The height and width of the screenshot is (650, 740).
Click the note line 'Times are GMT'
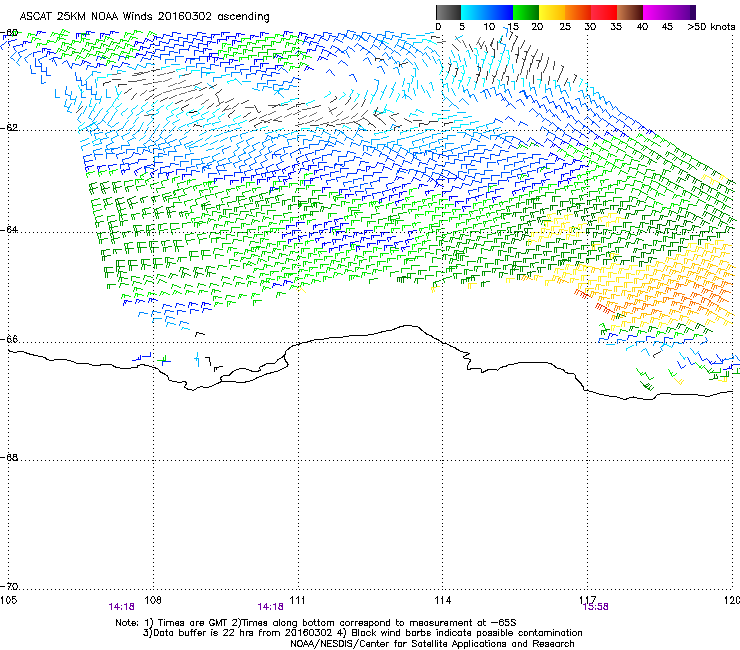(192, 623)
